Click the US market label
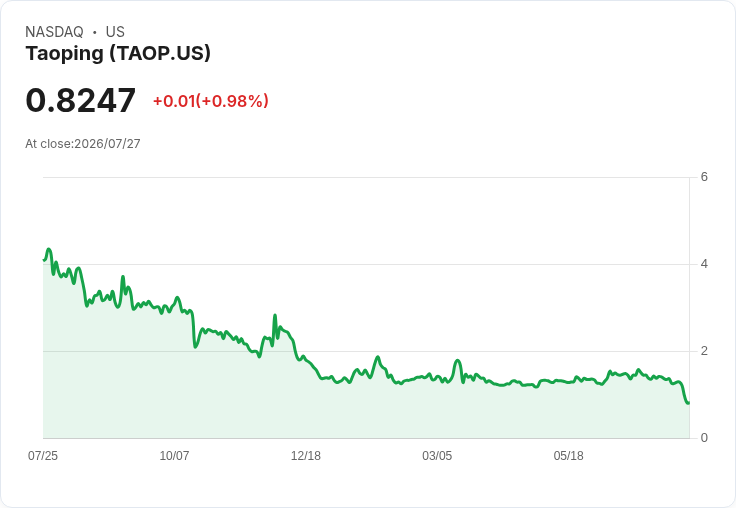This screenshot has height=508, width=736. click(x=115, y=32)
